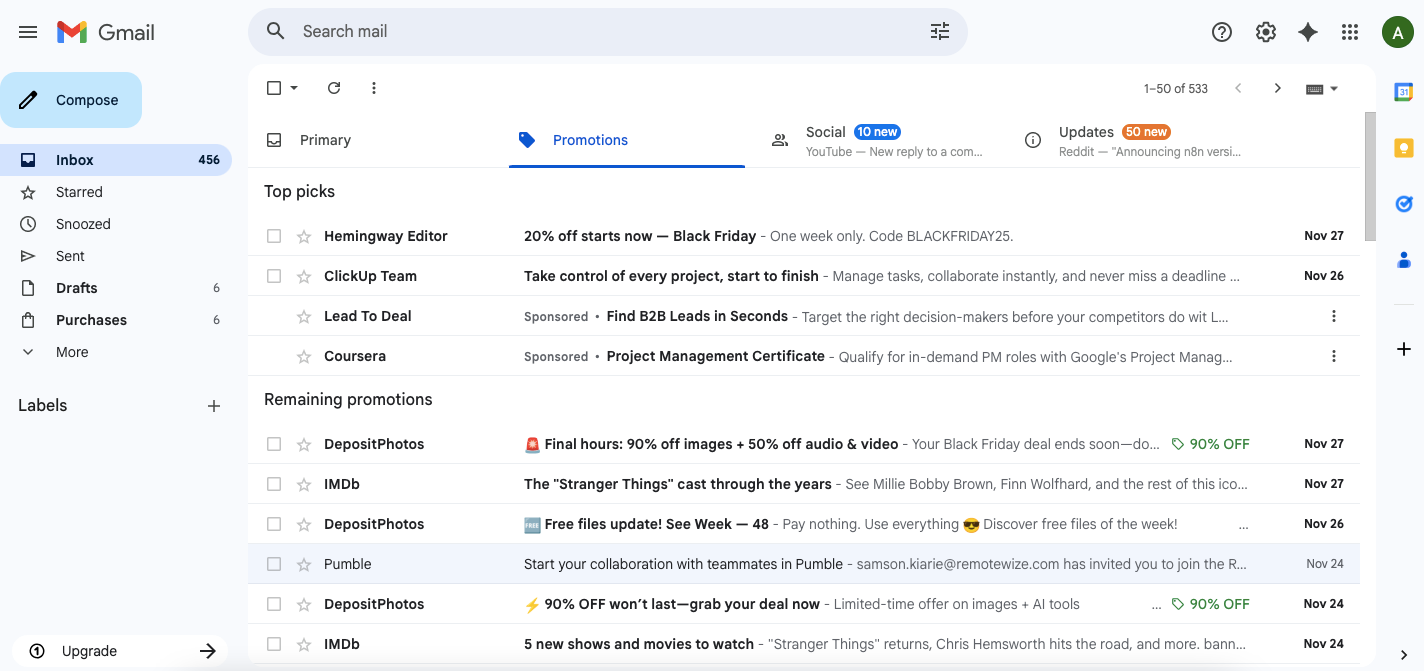Open Google Calendar in side panel

coord(1402,91)
